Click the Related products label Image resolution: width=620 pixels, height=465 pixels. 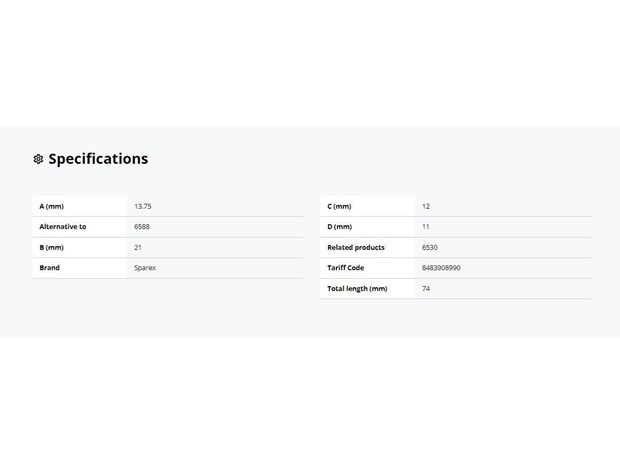[x=356, y=248]
